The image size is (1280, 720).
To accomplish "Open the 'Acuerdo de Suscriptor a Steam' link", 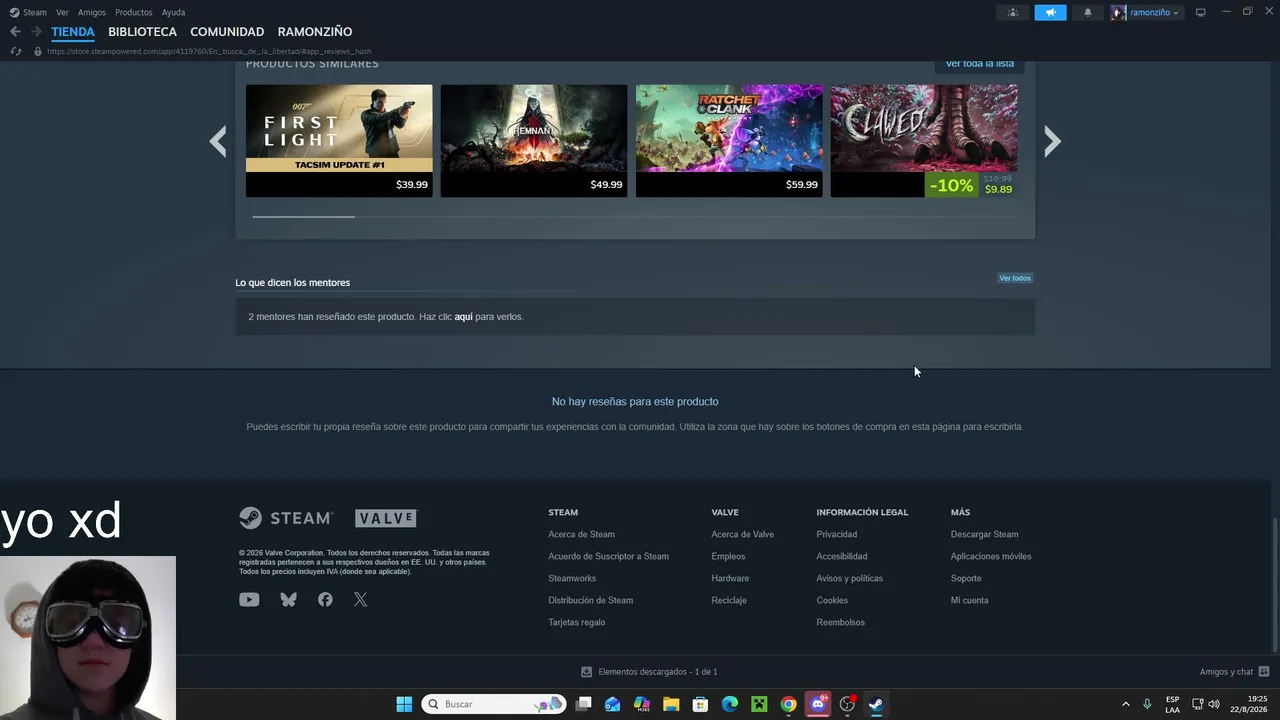I will (x=608, y=556).
